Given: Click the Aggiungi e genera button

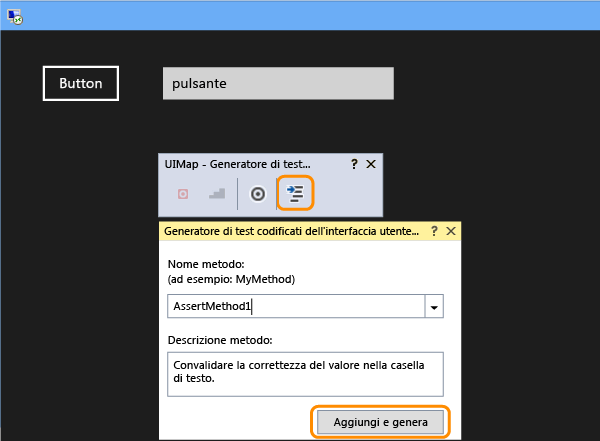Looking at the screenshot, I should (380, 422).
